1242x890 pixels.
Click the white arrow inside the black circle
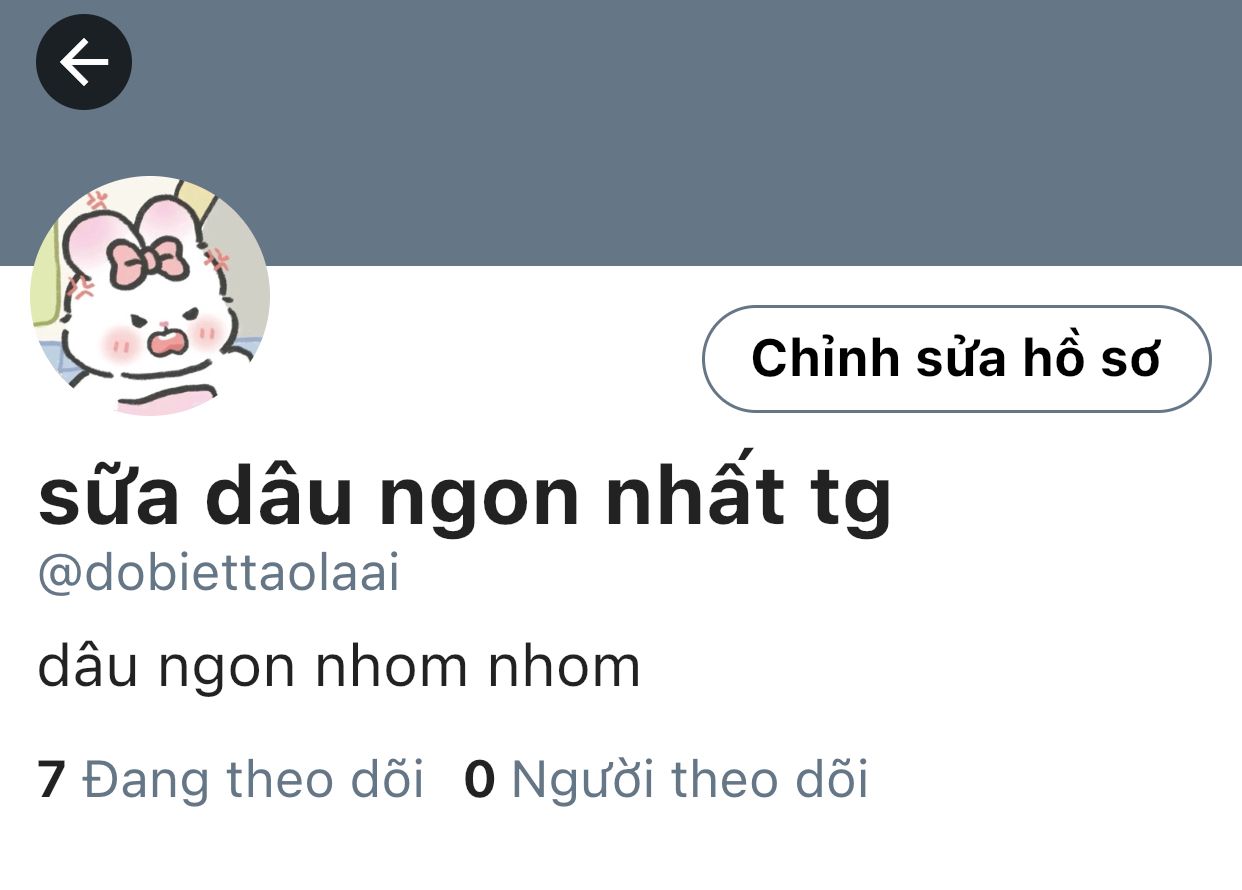tap(84, 63)
